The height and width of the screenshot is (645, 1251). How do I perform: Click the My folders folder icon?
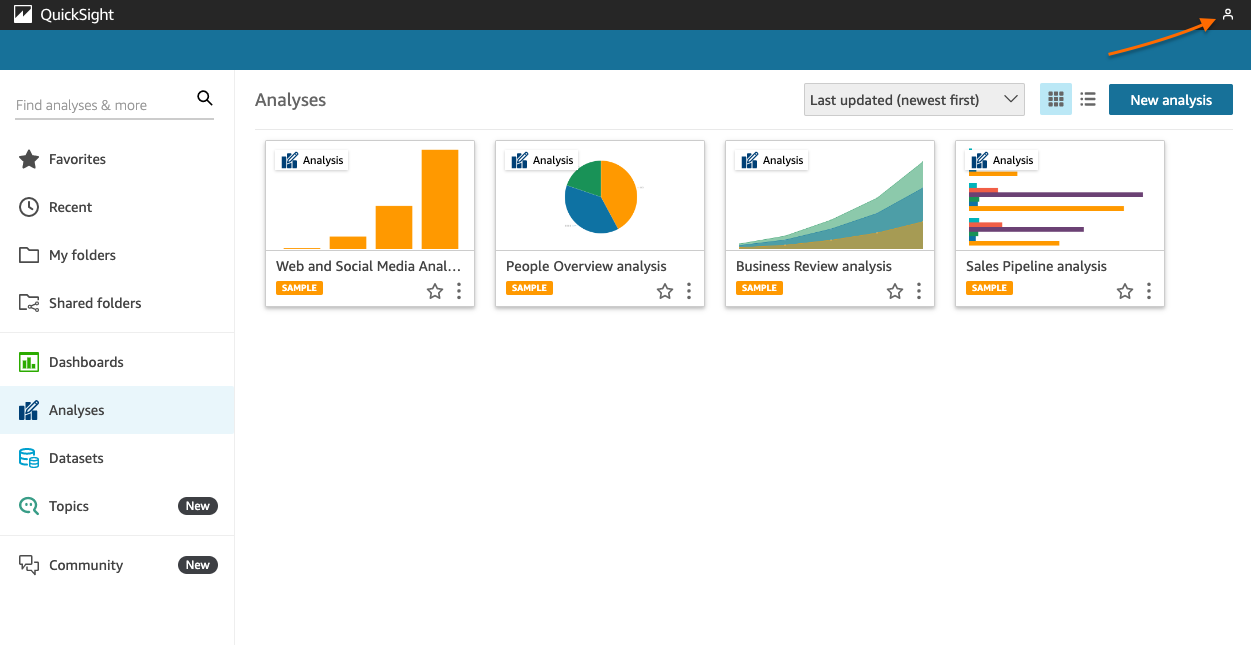29,255
